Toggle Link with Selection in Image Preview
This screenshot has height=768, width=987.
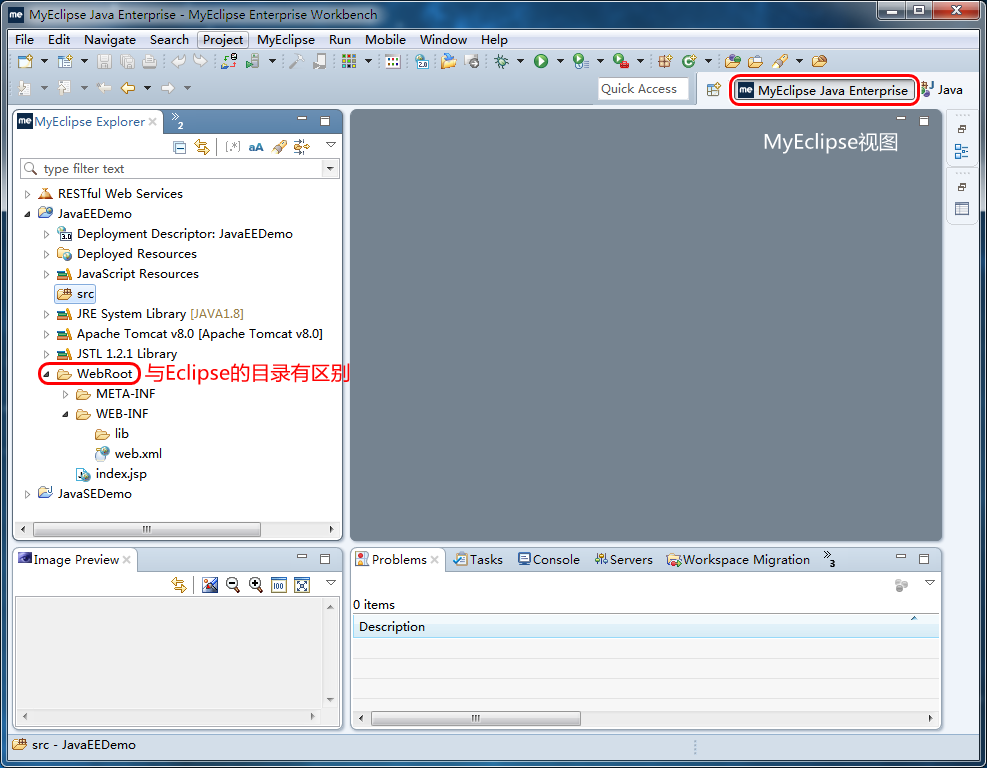pos(179,585)
